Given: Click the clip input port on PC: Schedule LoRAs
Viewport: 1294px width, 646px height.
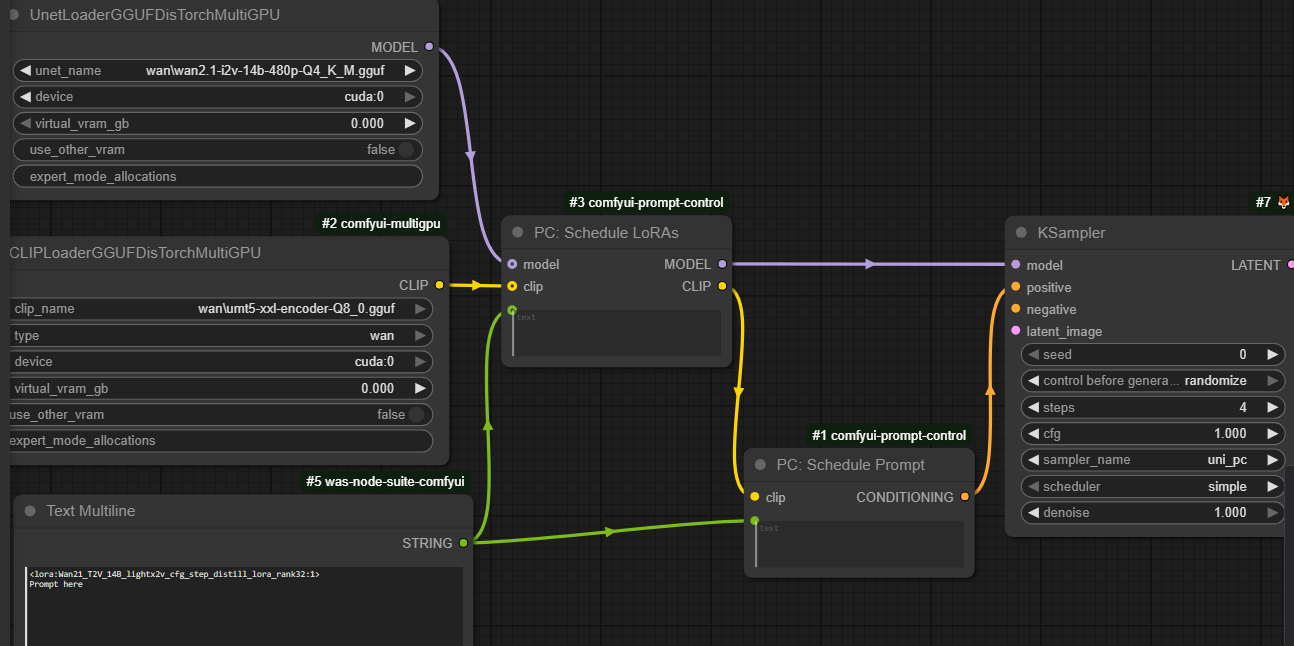Looking at the screenshot, I should pyautogui.click(x=512, y=287).
